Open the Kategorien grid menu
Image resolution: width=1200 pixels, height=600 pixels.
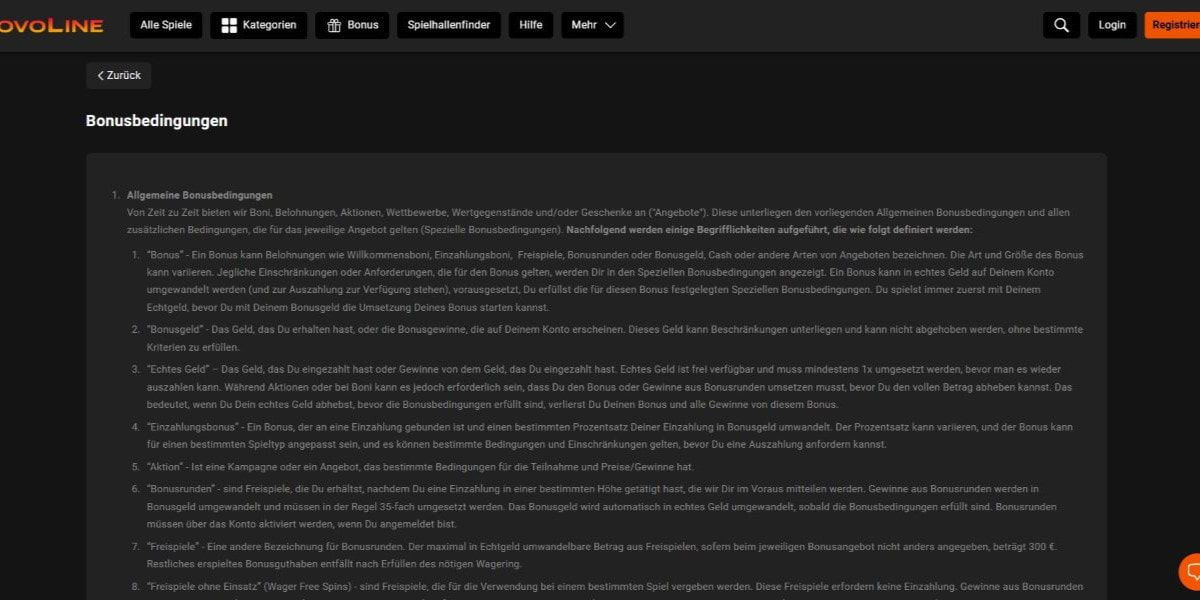pyautogui.click(x=259, y=25)
